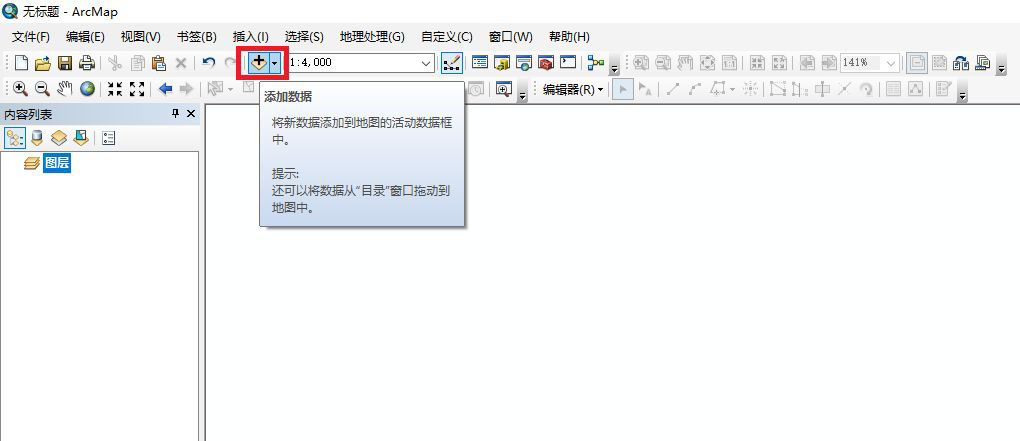
Task: Open the magnifier viewer window icon
Action: (x=503, y=89)
